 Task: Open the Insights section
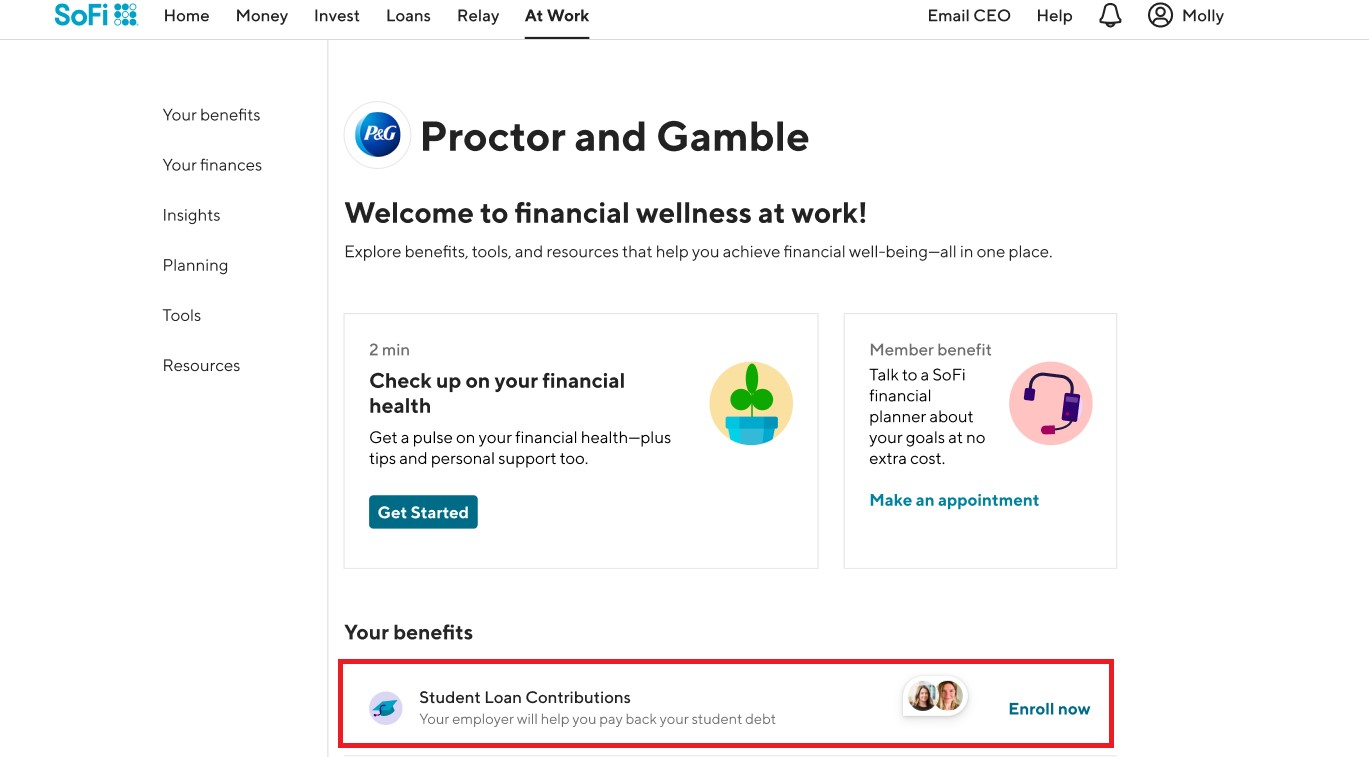tap(191, 214)
